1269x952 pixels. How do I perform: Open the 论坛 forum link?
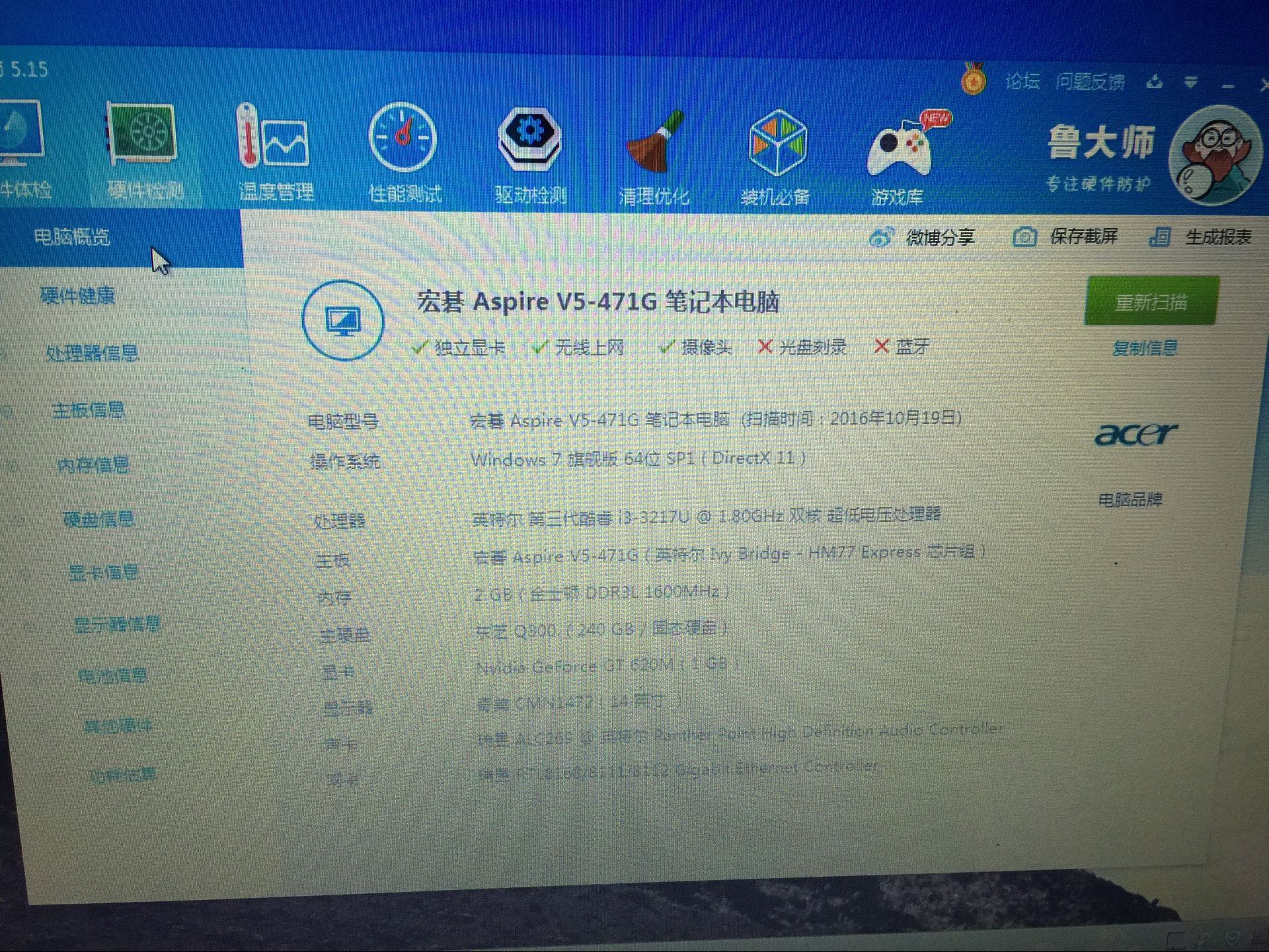pyautogui.click(x=1022, y=81)
